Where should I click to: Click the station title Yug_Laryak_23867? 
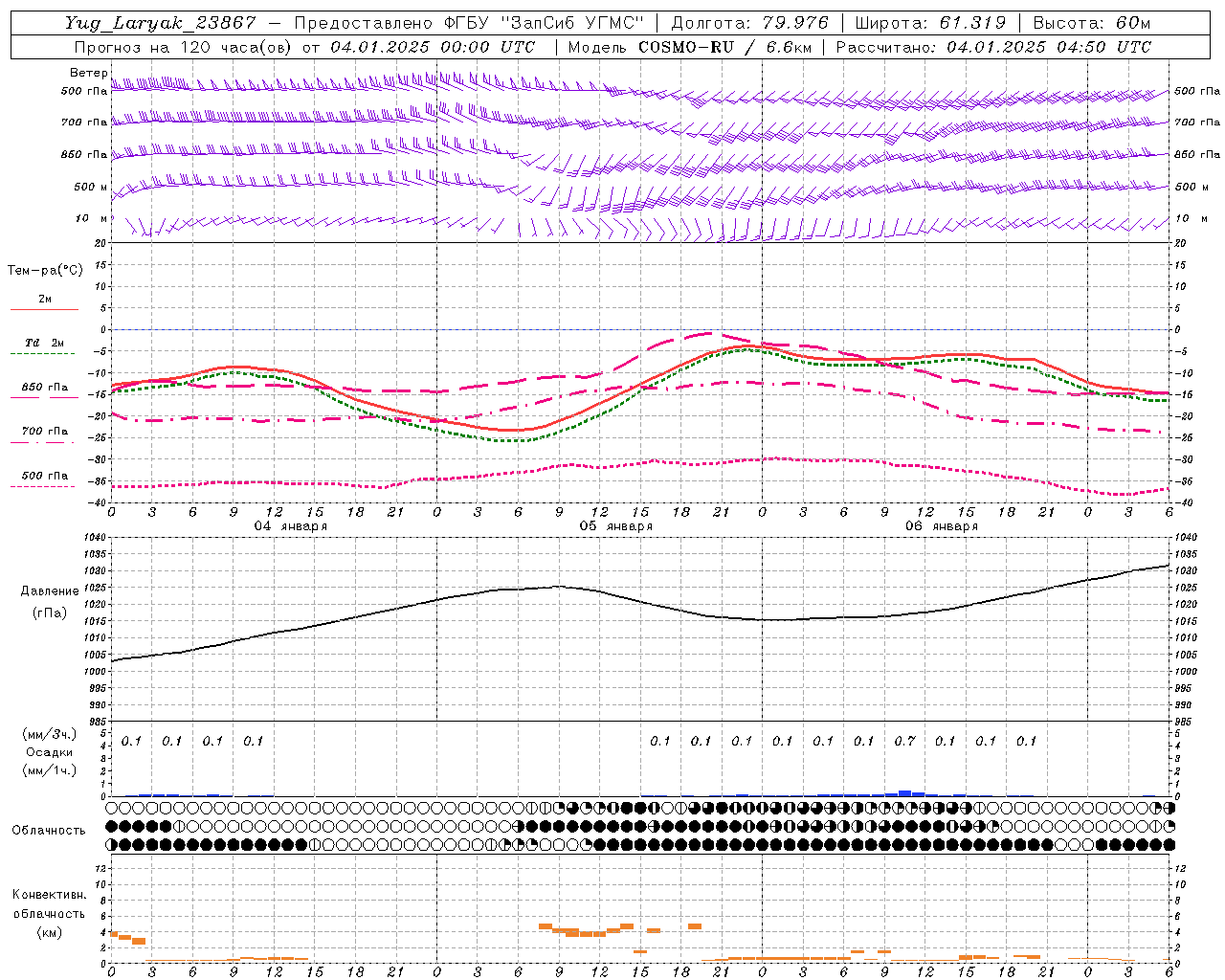click(161, 23)
